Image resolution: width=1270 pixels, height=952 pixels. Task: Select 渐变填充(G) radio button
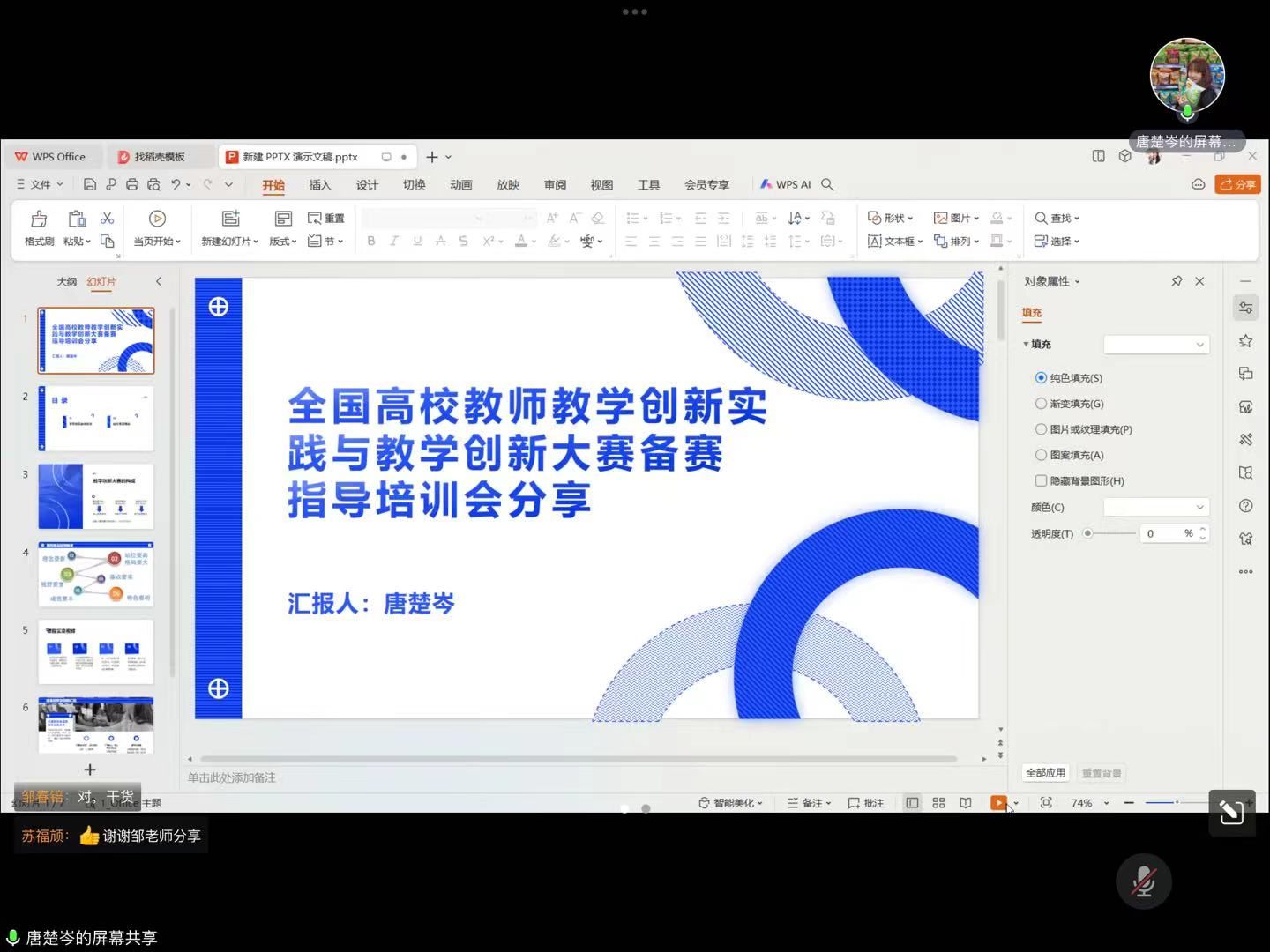pos(1041,404)
